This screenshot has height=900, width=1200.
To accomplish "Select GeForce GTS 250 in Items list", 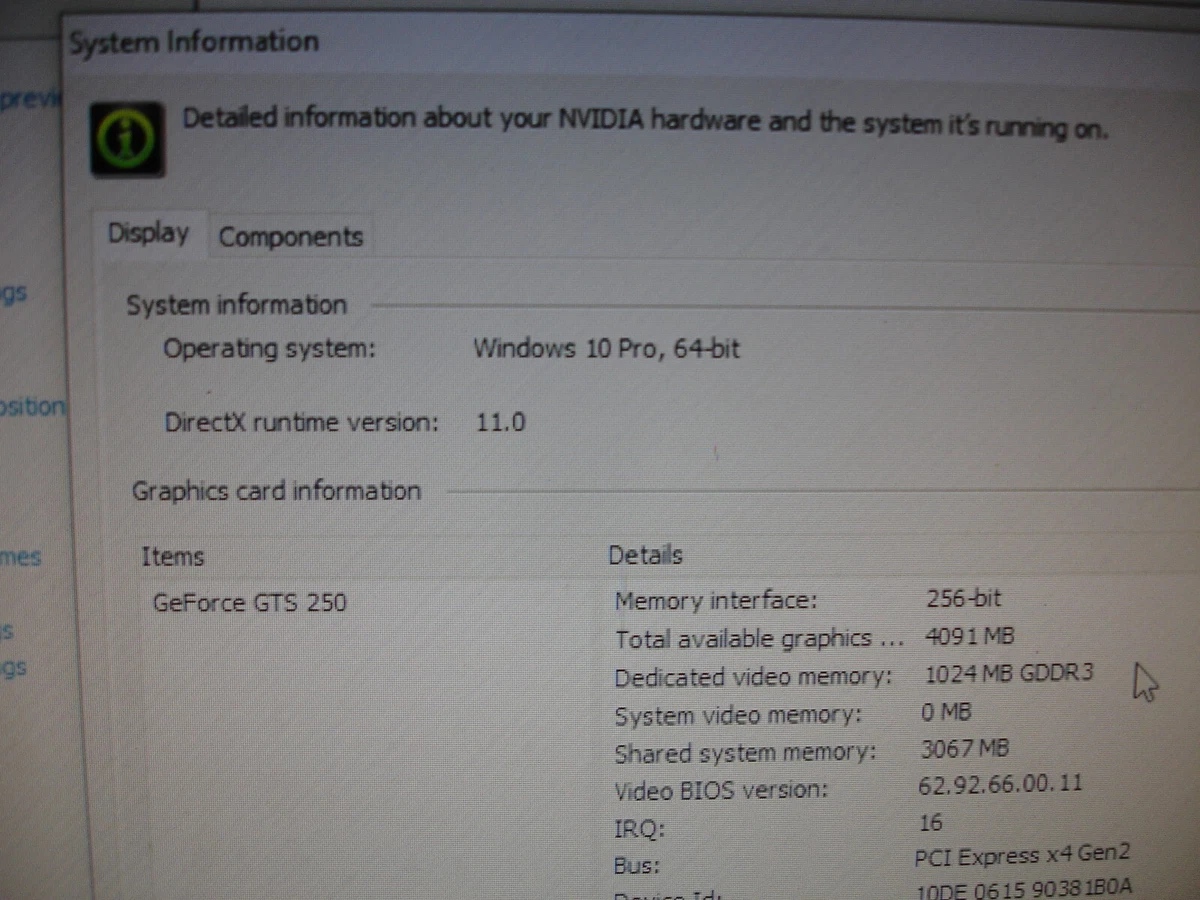I will point(250,602).
